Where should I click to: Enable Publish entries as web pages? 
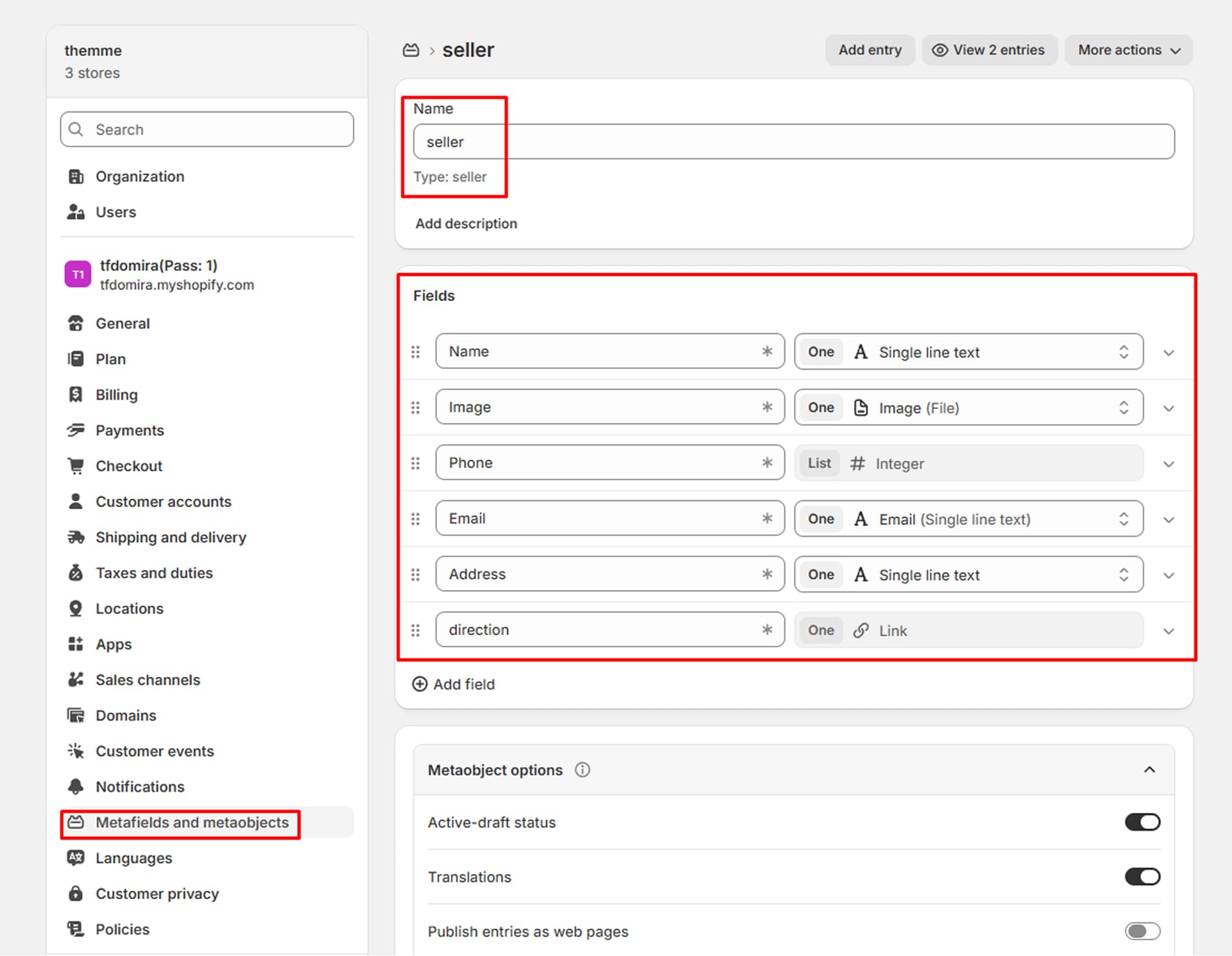click(1142, 931)
